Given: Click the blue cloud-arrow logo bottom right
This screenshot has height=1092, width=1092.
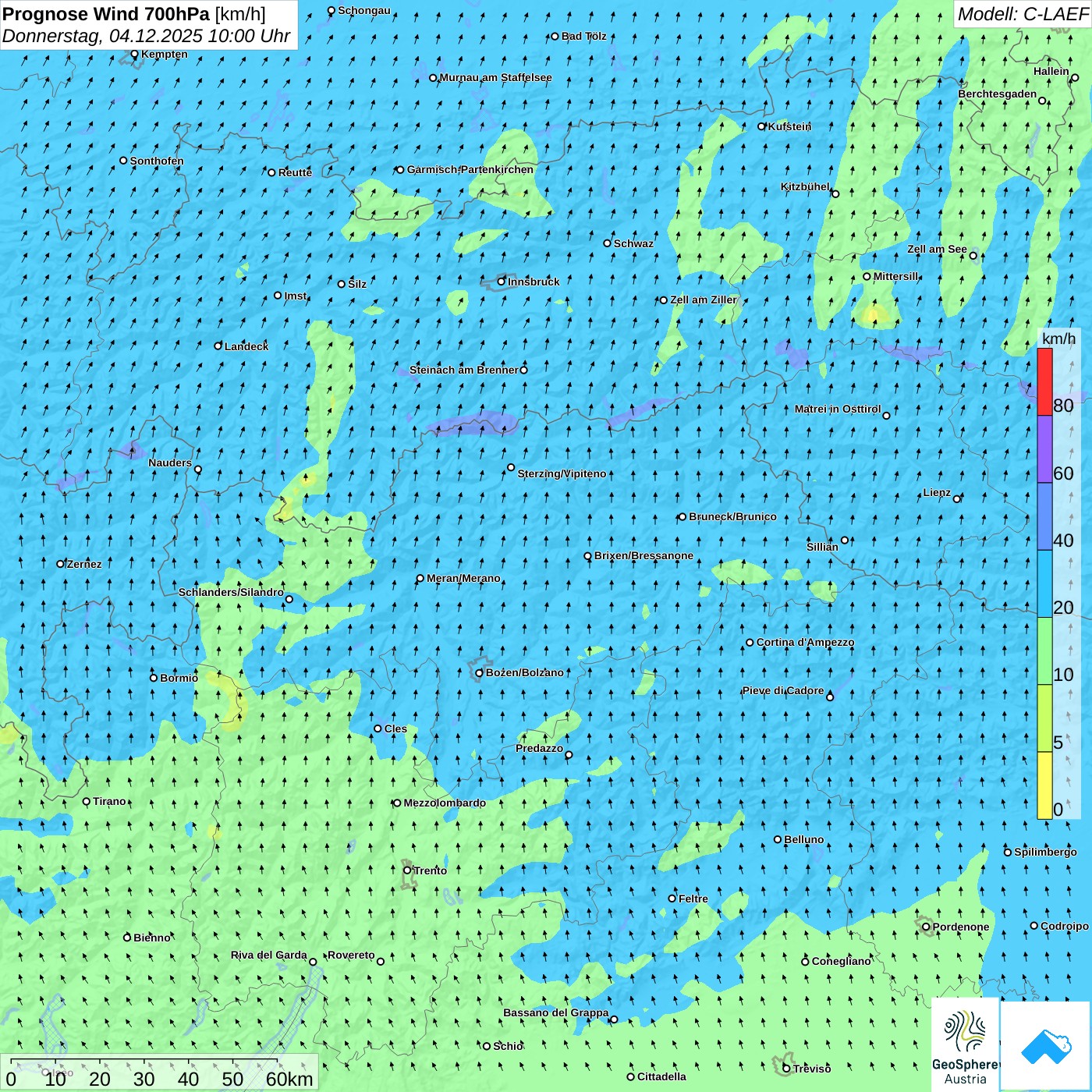Looking at the screenshot, I should 1046,1047.
